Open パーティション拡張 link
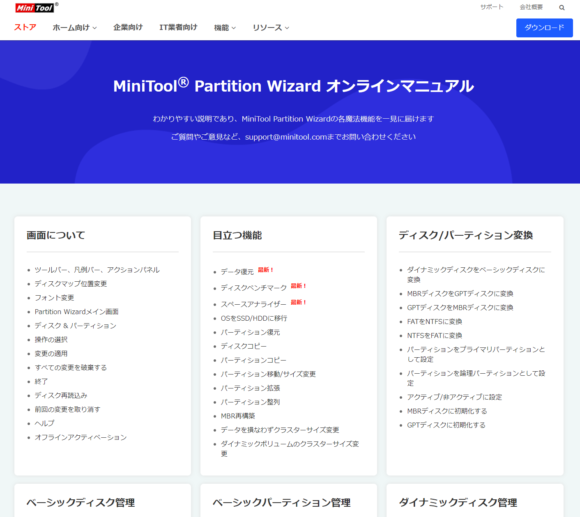580x517 pixels. pyautogui.click(x=250, y=388)
